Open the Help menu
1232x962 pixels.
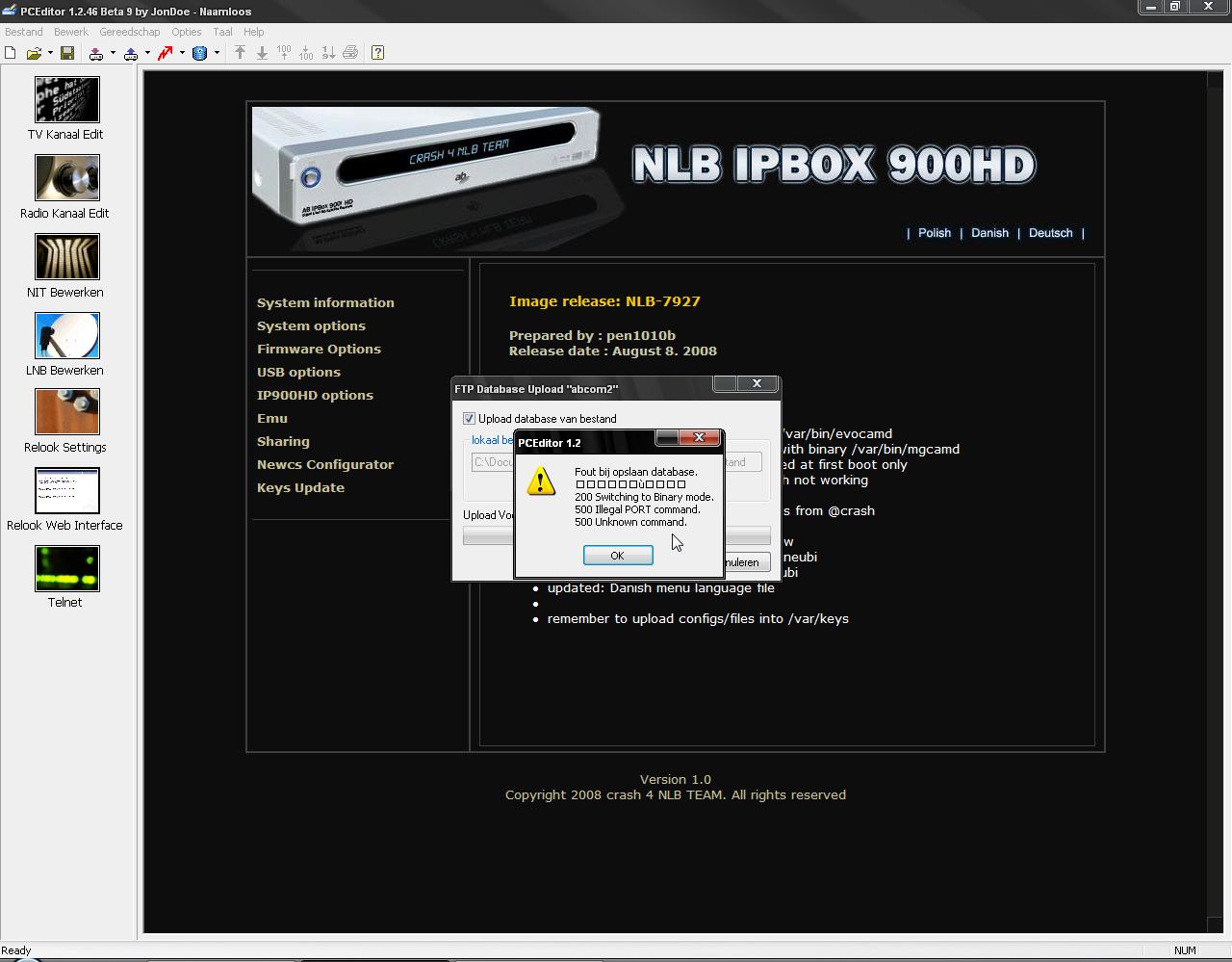tap(254, 32)
